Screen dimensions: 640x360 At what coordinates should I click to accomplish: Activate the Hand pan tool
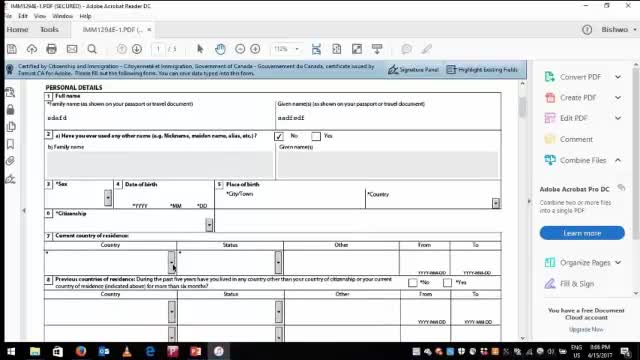click(220, 49)
